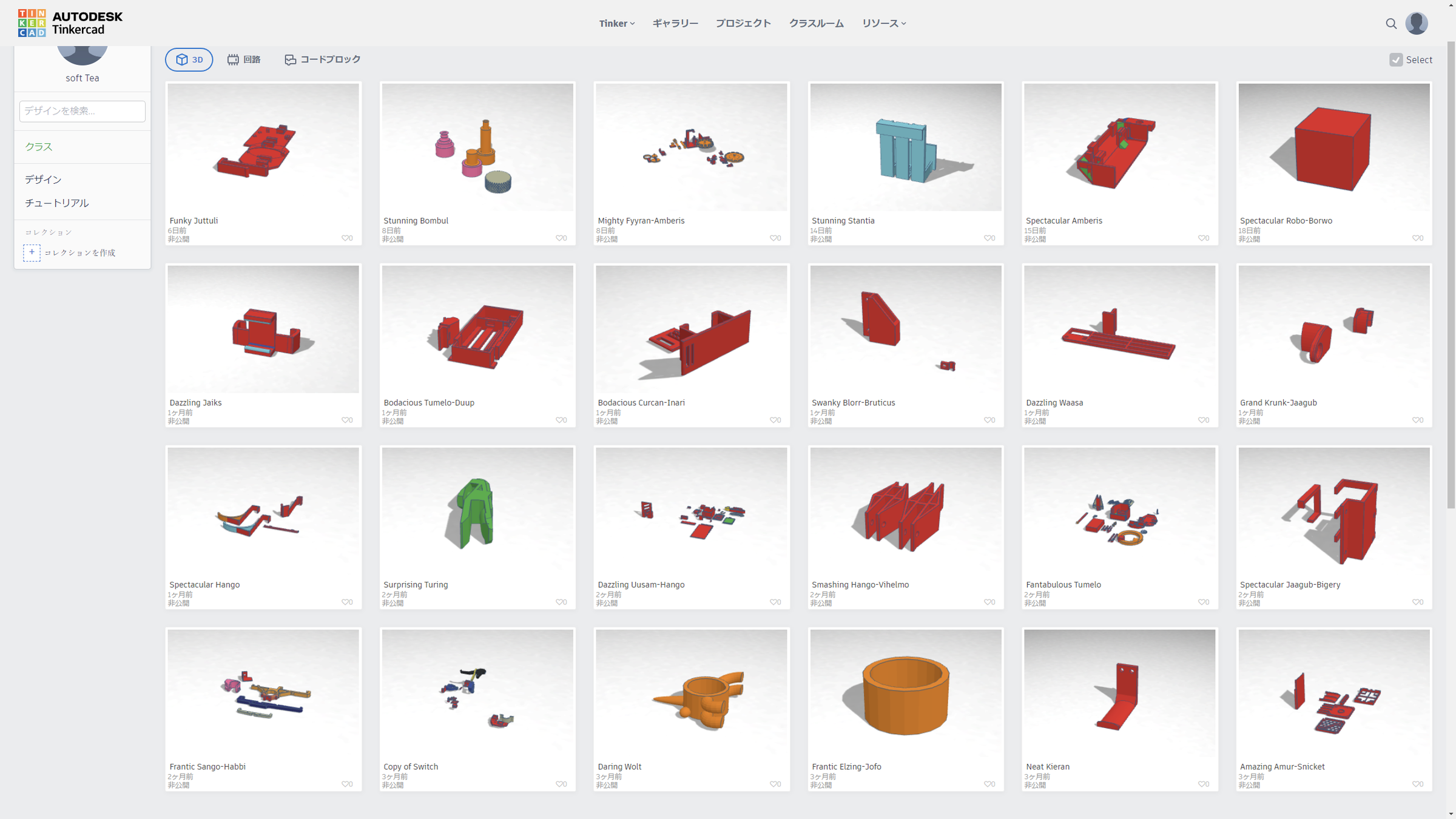Viewport: 1456px width, 819px height.
Task: Click heart icon on Funky Juttuli card
Action: [x=345, y=238]
